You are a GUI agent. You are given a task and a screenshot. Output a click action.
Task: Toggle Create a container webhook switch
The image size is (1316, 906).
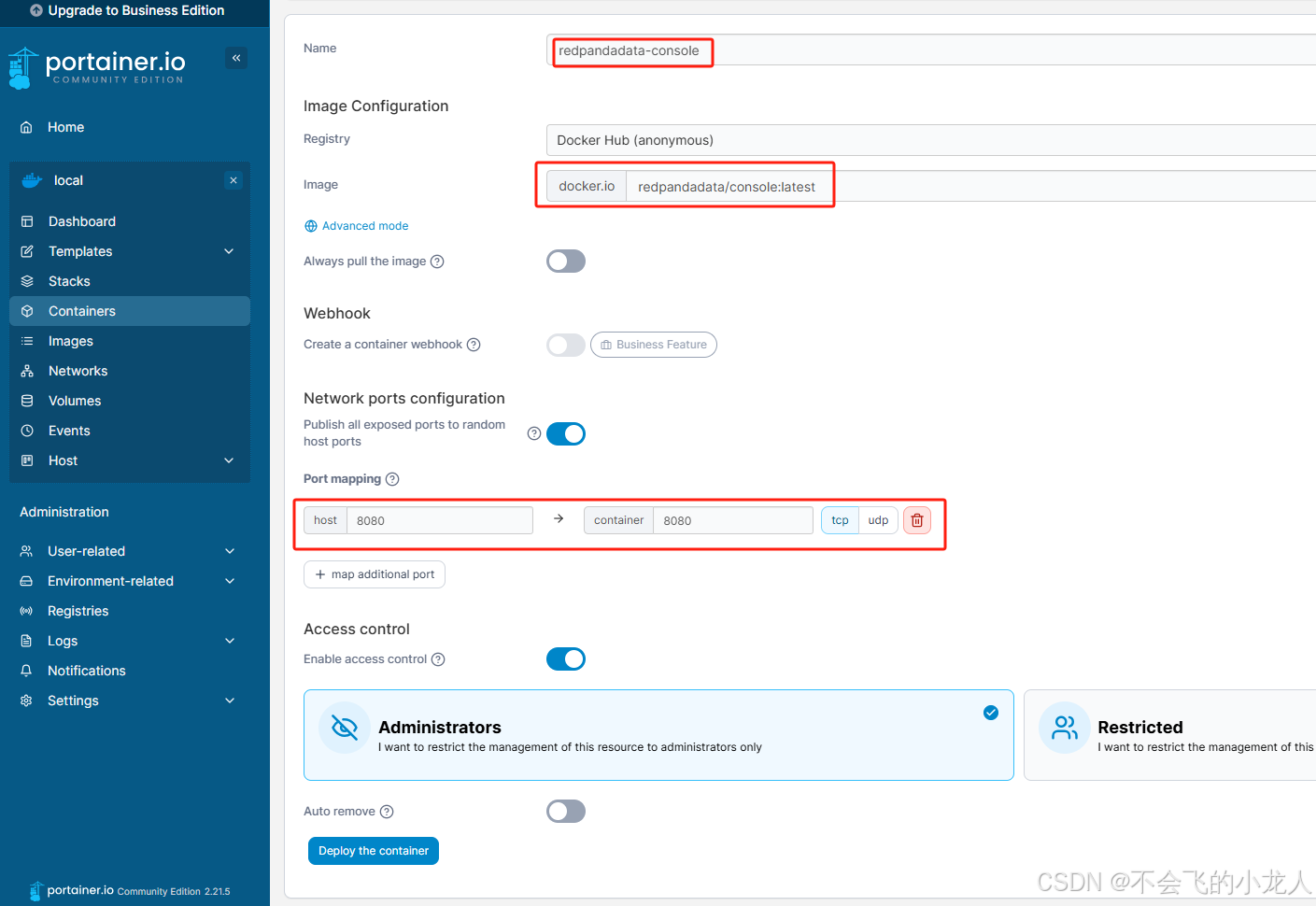(x=566, y=345)
